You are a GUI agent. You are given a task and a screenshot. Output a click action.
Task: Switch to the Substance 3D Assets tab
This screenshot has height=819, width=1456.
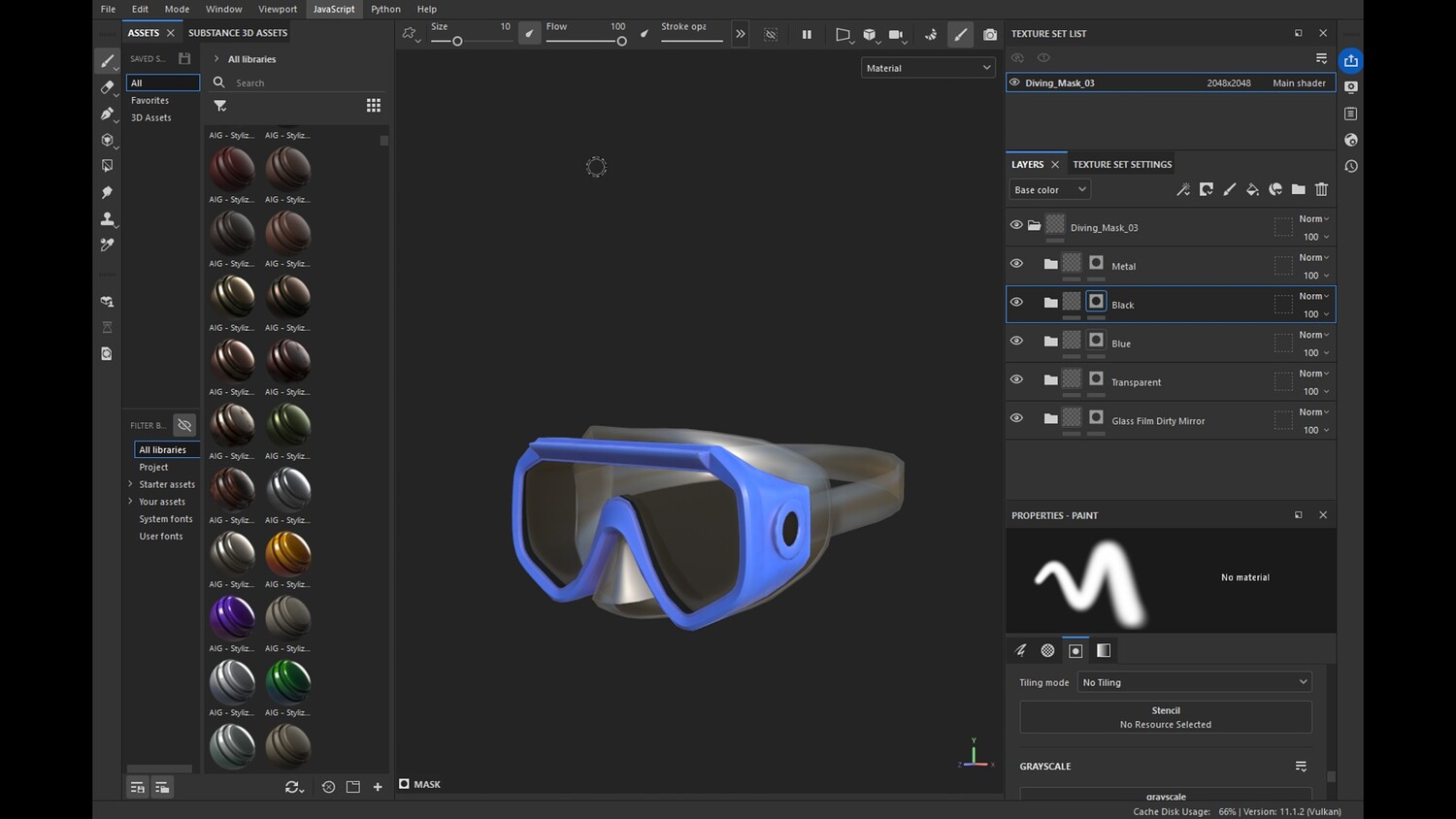pyautogui.click(x=238, y=33)
